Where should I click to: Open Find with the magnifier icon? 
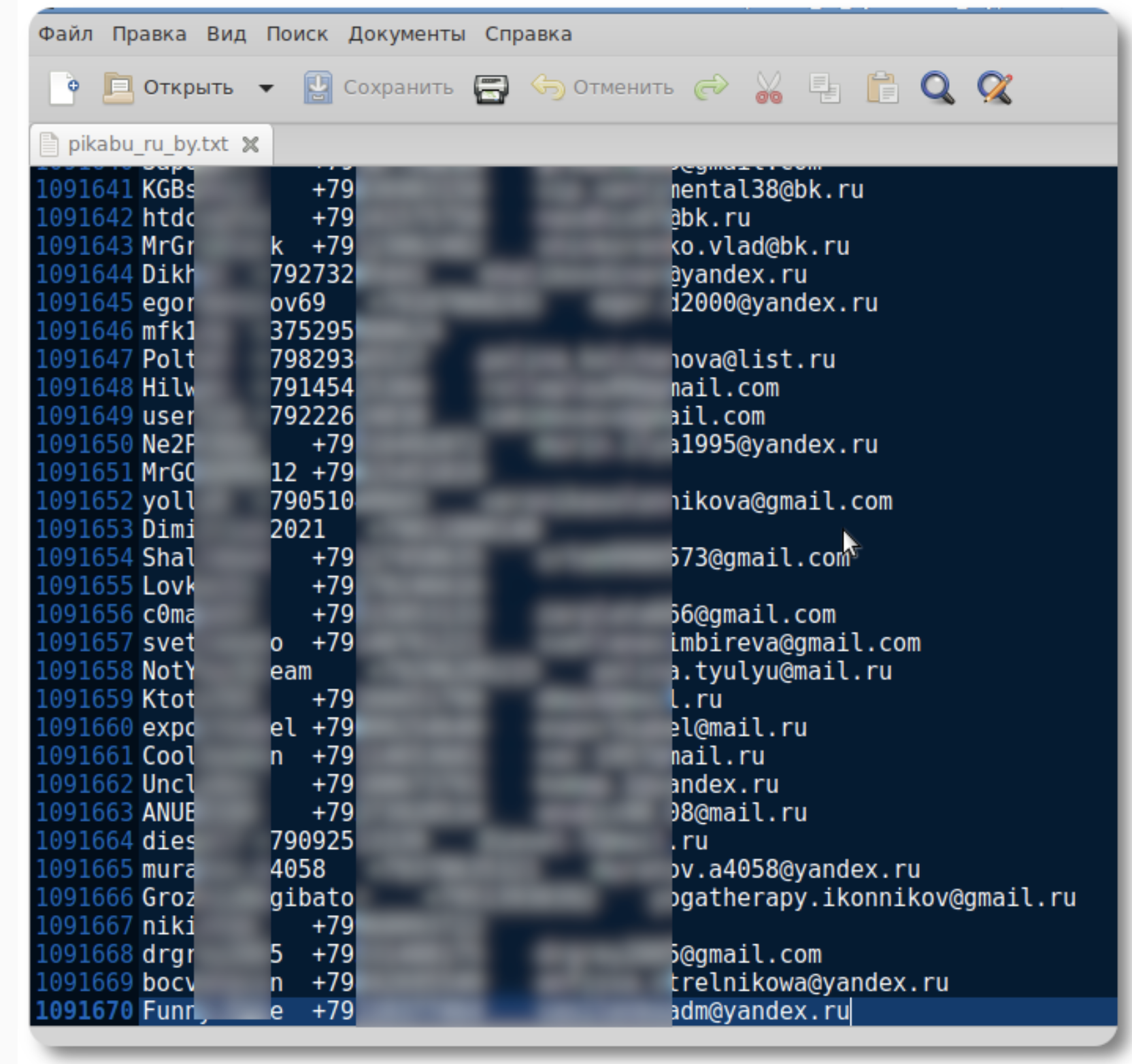pyautogui.click(x=937, y=88)
